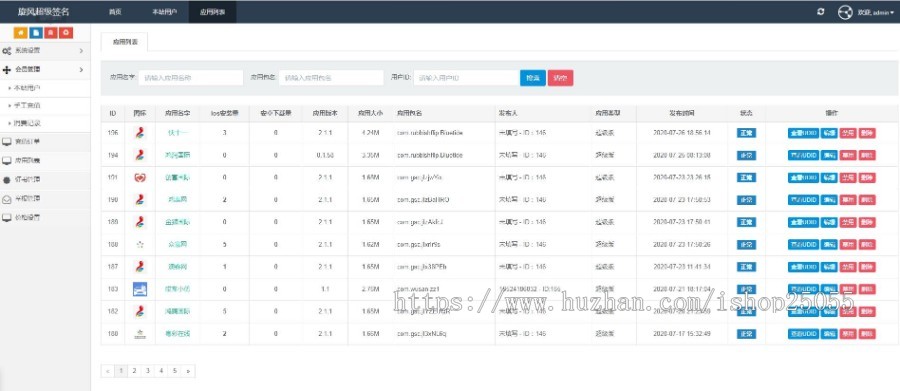Click blue status button in row ID 180
Viewport: 900px width, 391px height.
[746, 334]
